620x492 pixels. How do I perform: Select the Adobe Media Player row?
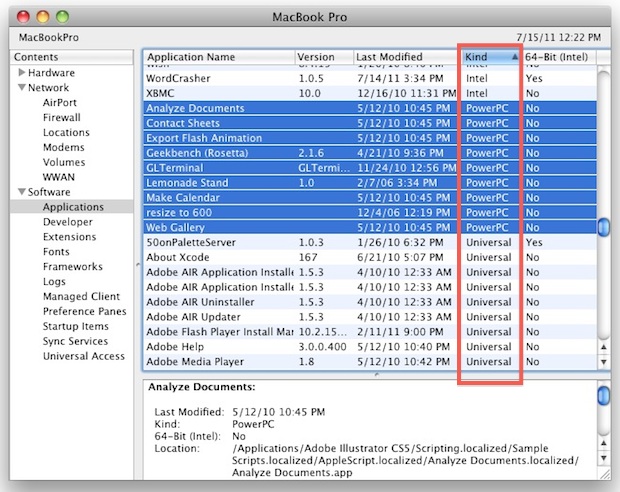point(370,362)
